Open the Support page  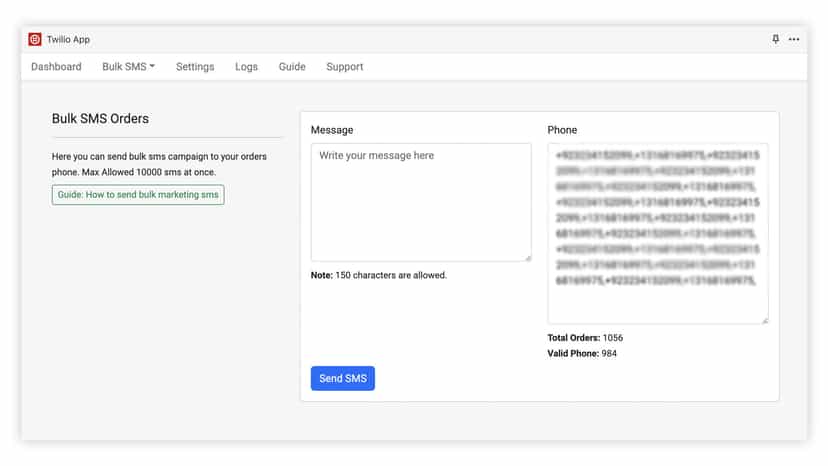coord(344,67)
